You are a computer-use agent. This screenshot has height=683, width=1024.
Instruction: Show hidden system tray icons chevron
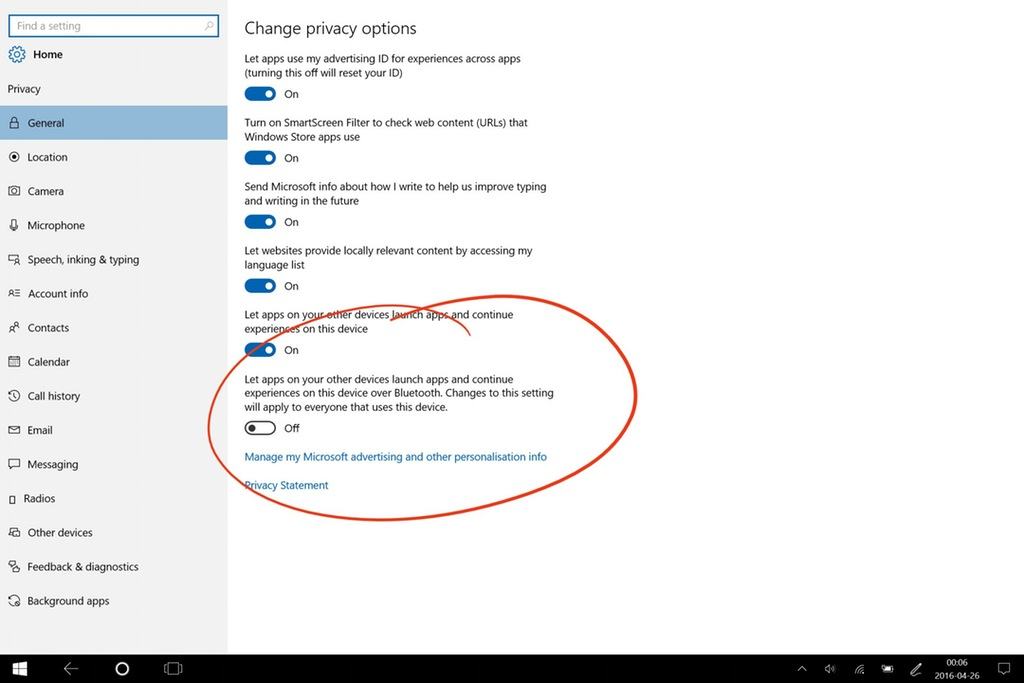(x=802, y=668)
